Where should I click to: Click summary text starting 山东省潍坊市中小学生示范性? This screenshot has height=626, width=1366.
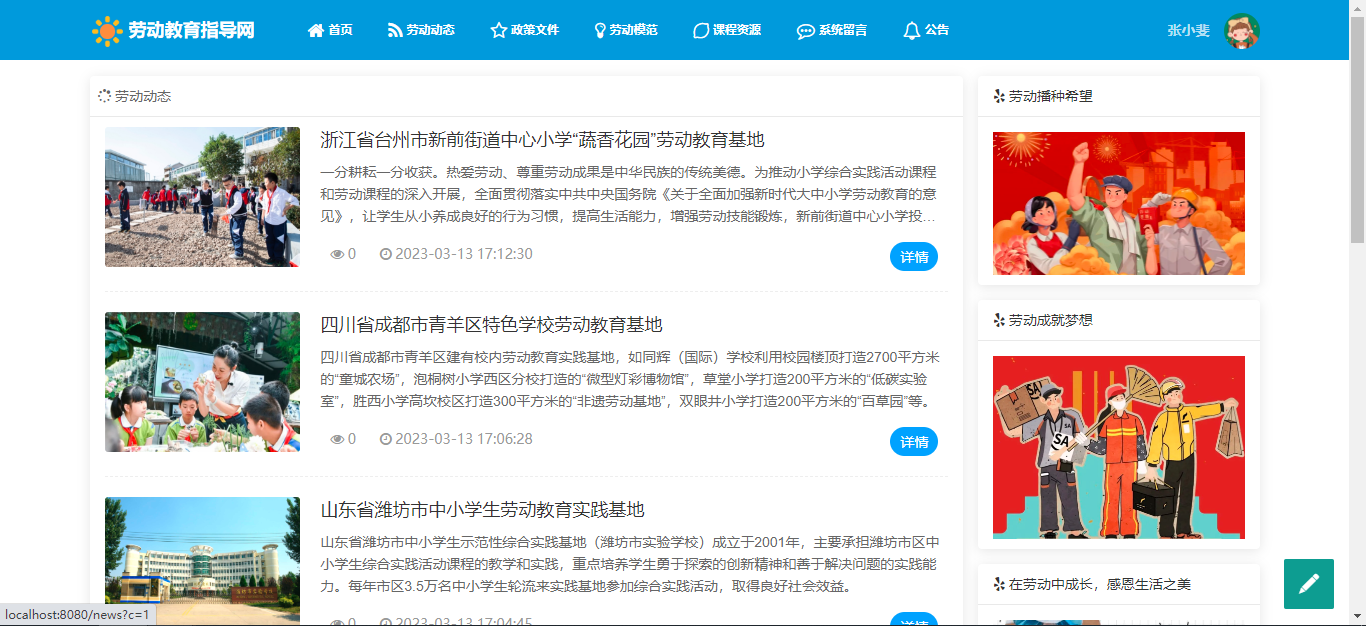pos(629,564)
